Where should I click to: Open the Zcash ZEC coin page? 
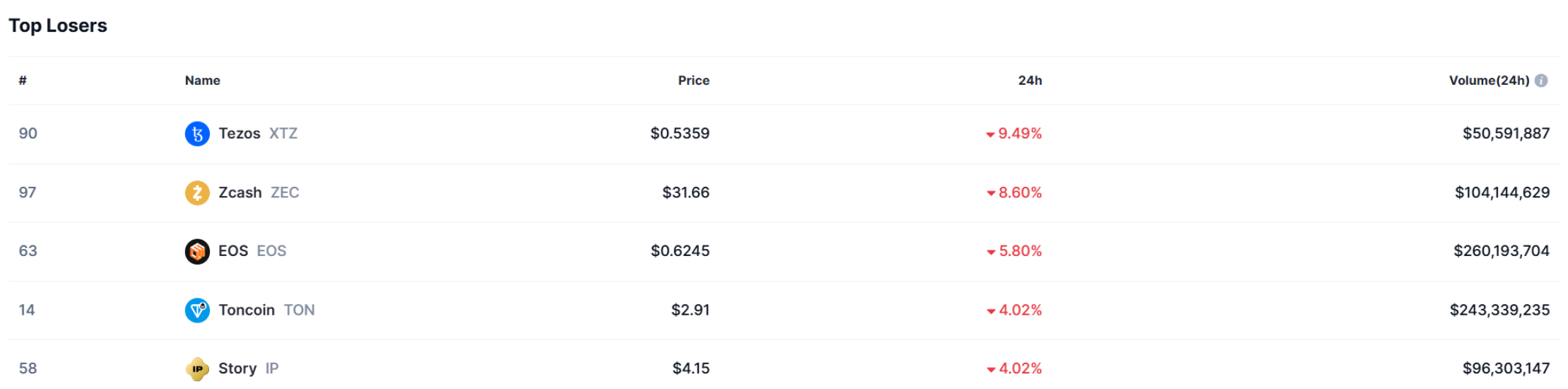click(x=258, y=192)
